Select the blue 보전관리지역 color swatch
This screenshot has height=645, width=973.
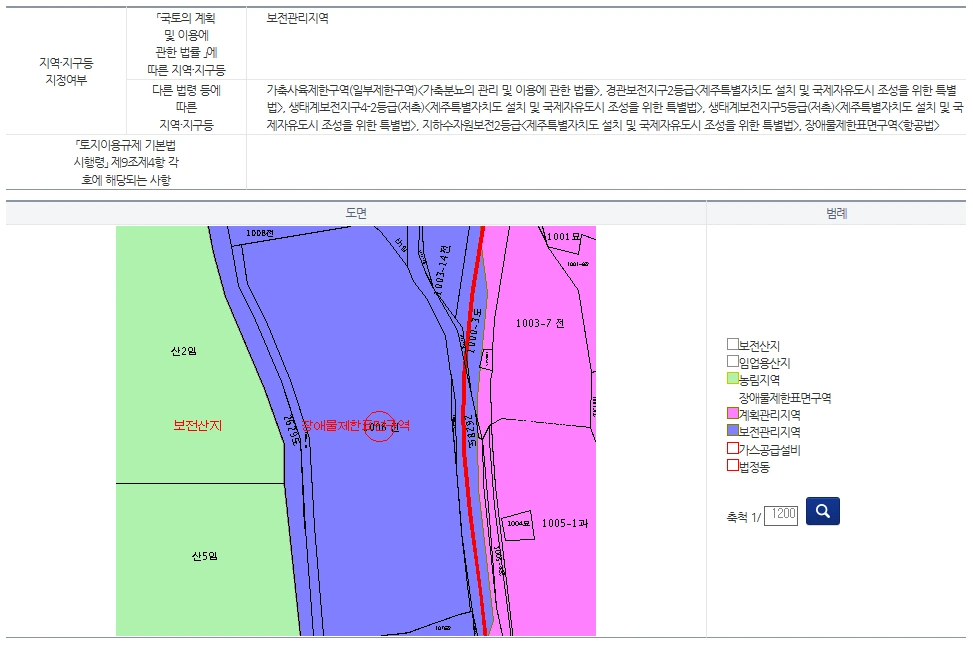pyautogui.click(x=732, y=432)
